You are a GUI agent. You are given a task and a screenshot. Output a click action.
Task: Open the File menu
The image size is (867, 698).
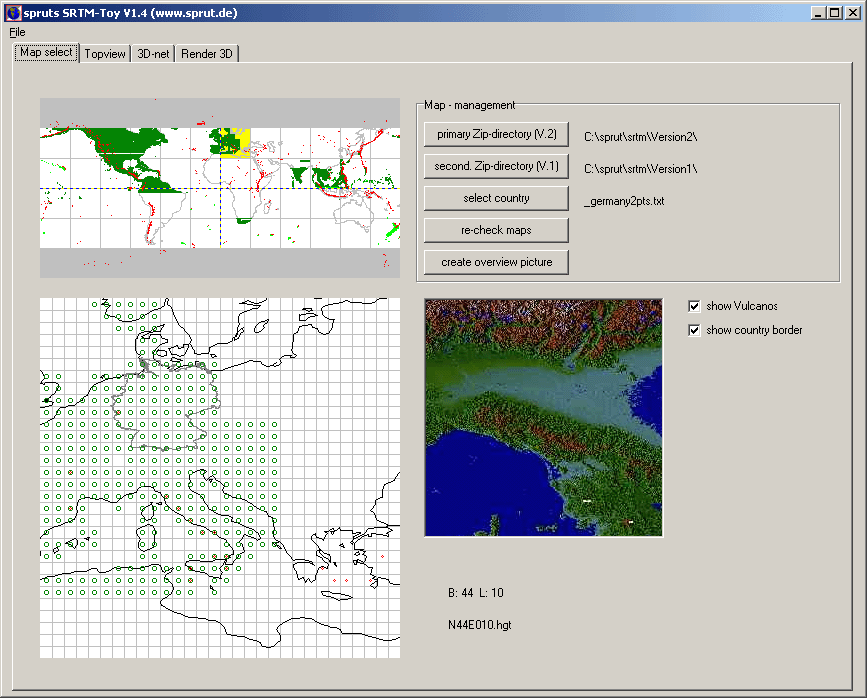pyautogui.click(x=17, y=32)
